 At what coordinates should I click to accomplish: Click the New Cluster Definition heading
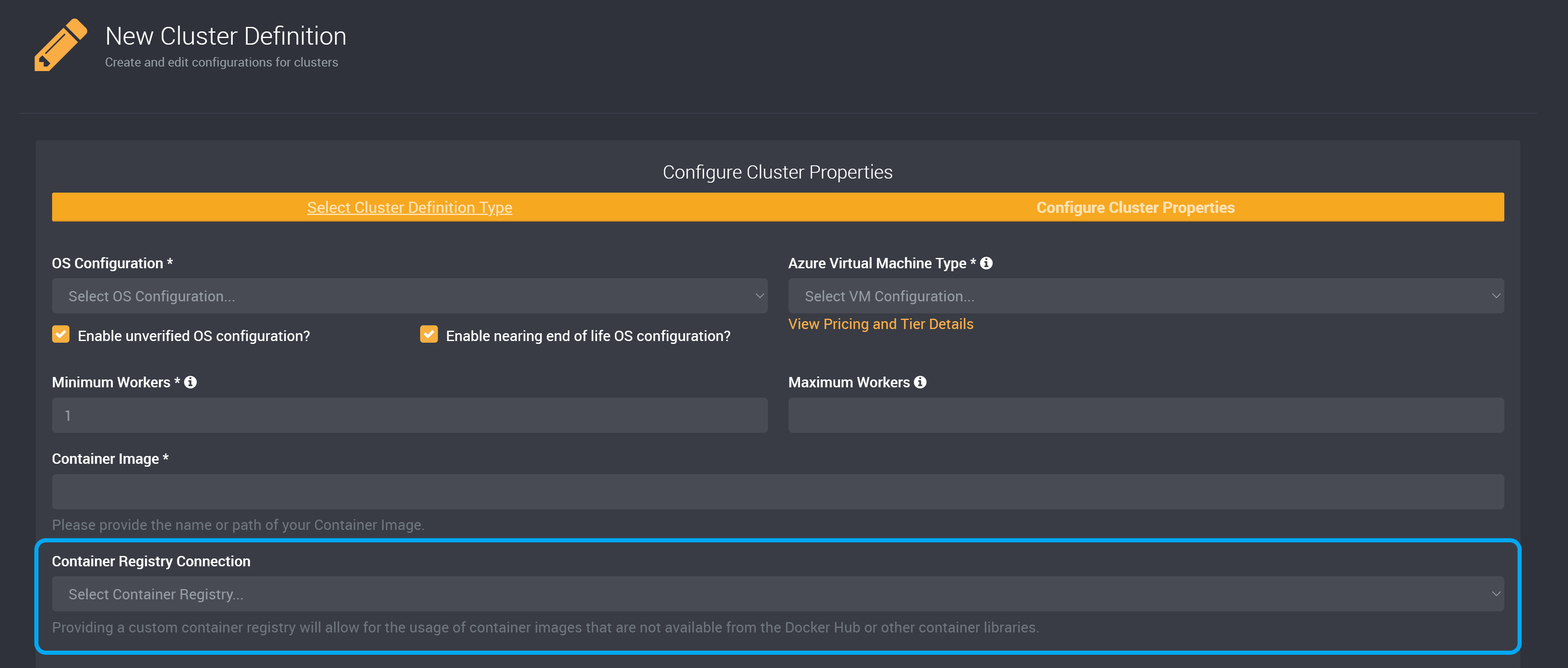click(226, 36)
